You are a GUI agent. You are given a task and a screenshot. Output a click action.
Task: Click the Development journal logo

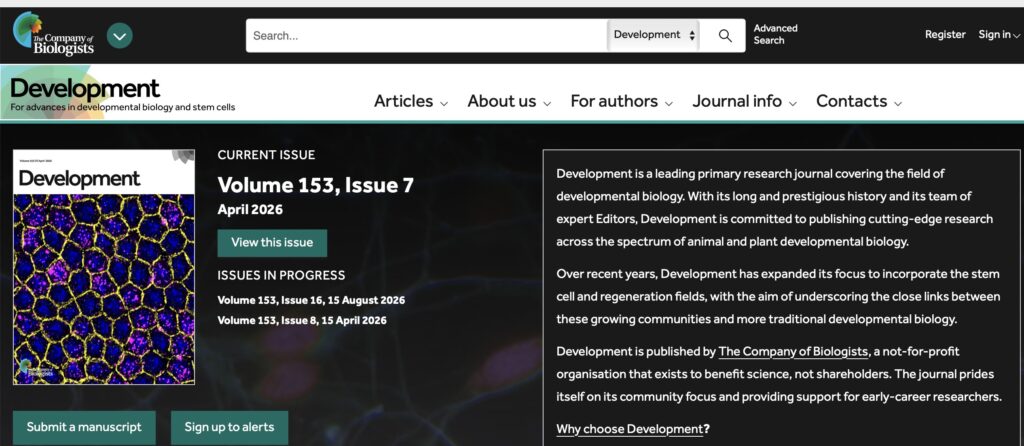pos(85,91)
